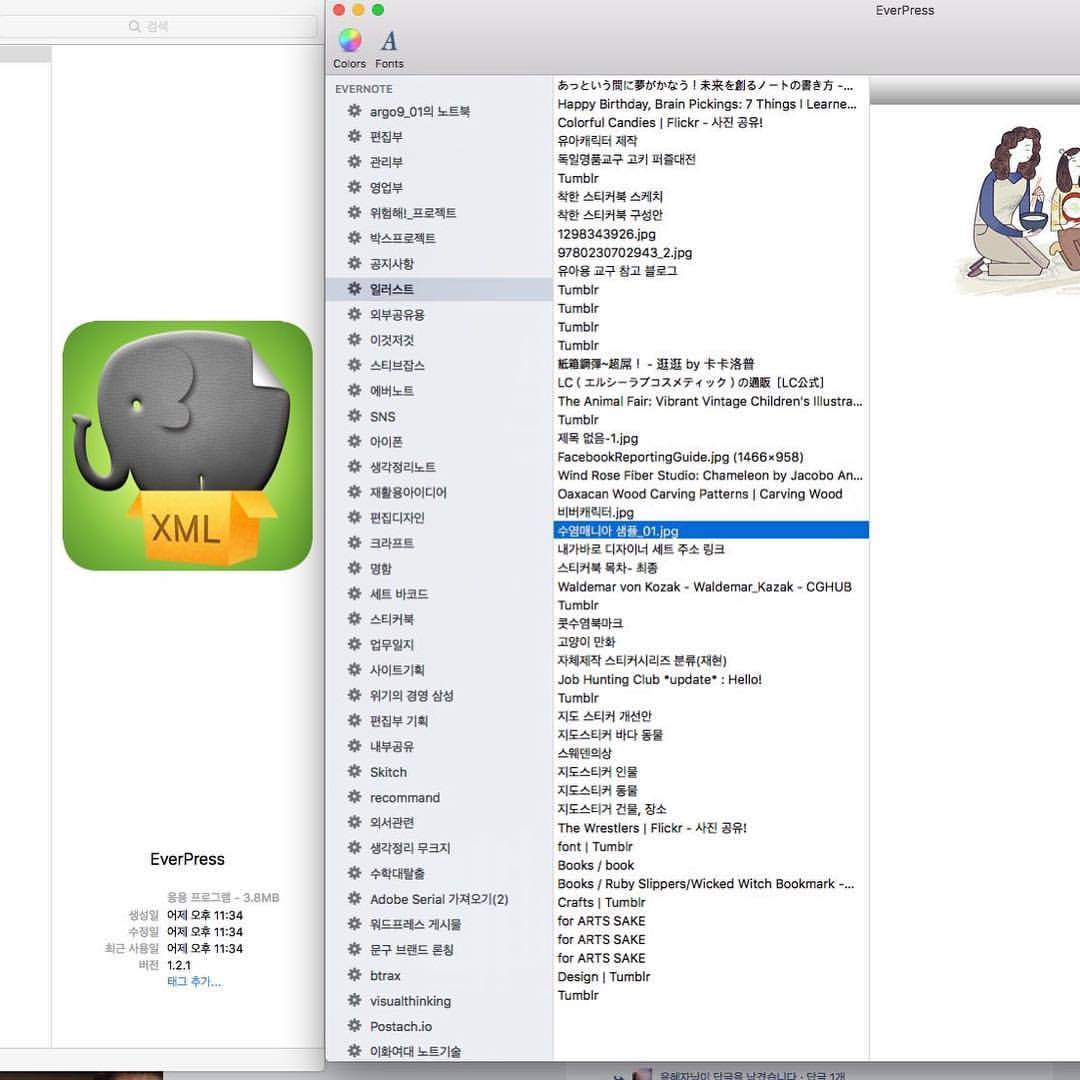Click the gear icon beside 에버노트 notebook
1080x1080 pixels.
[x=354, y=391]
